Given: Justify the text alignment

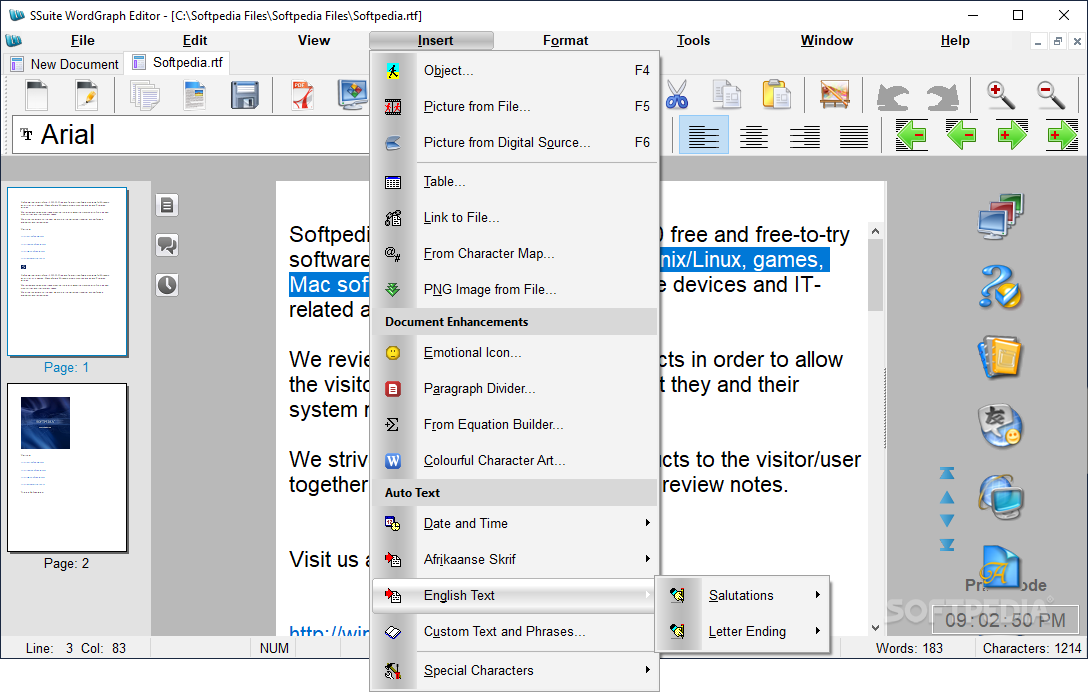Looking at the screenshot, I should [854, 137].
